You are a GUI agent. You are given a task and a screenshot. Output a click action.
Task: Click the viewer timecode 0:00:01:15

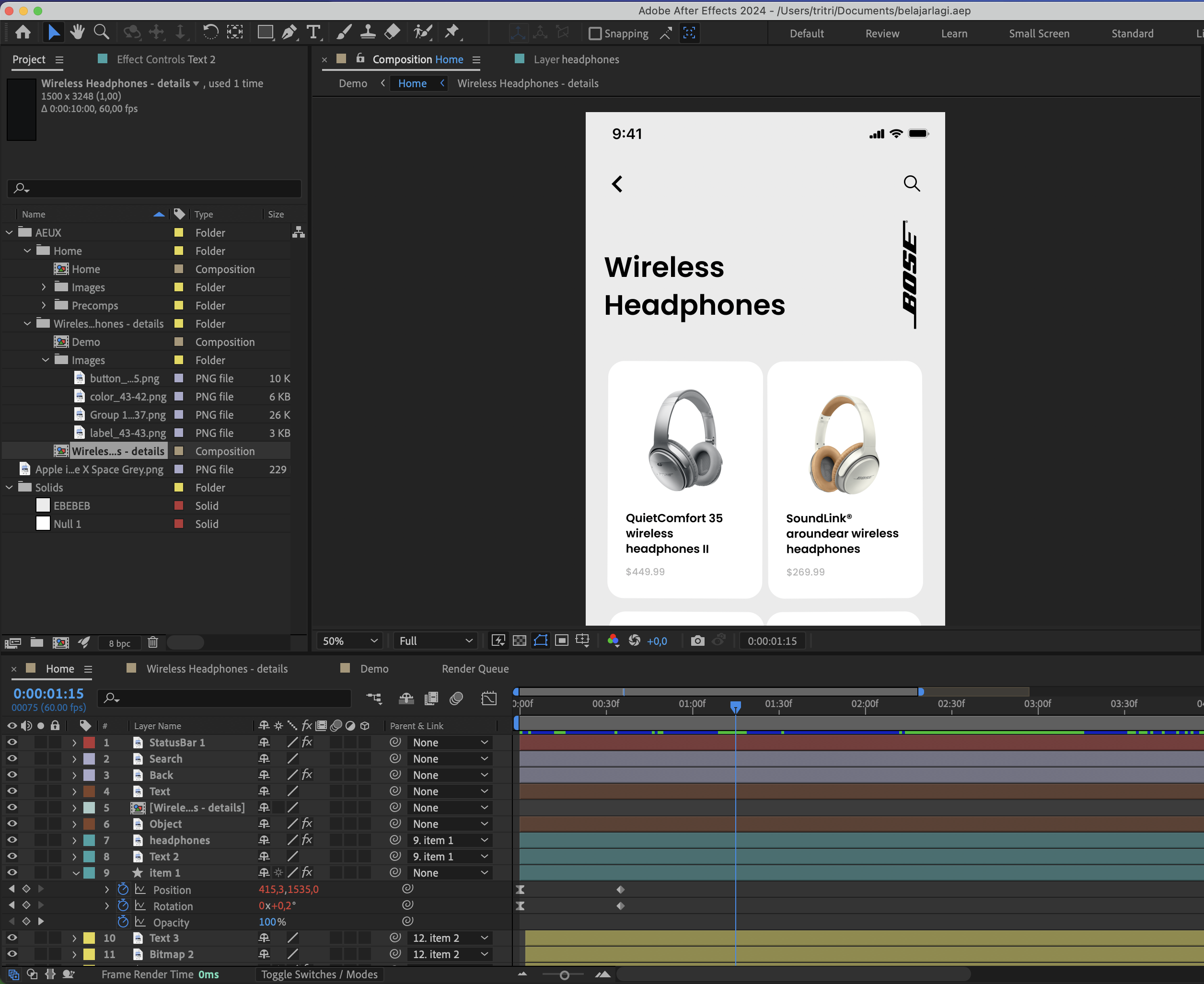[x=772, y=641]
